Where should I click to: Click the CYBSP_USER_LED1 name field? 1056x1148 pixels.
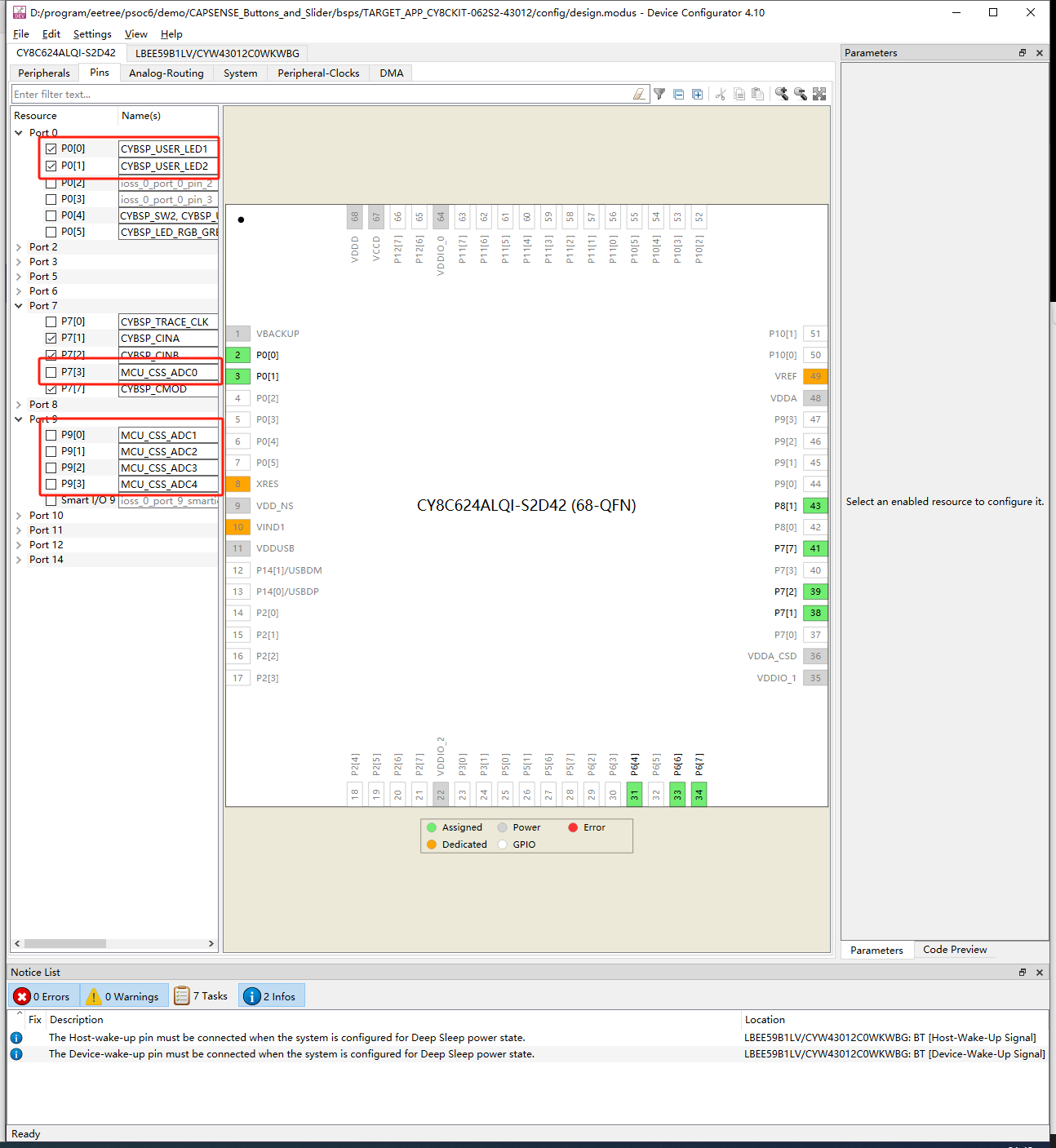(x=168, y=149)
